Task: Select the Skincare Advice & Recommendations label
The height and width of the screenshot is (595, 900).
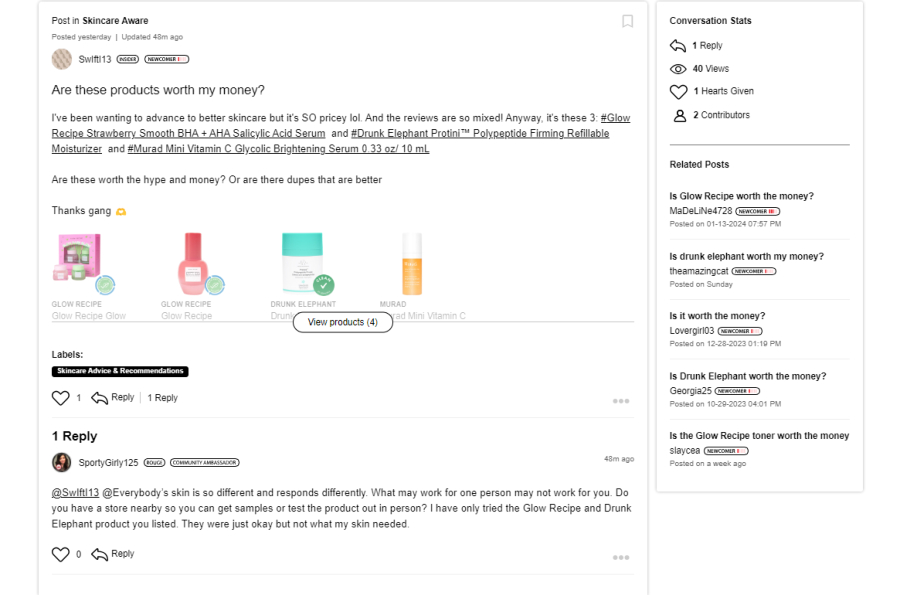Action: click(x=120, y=371)
